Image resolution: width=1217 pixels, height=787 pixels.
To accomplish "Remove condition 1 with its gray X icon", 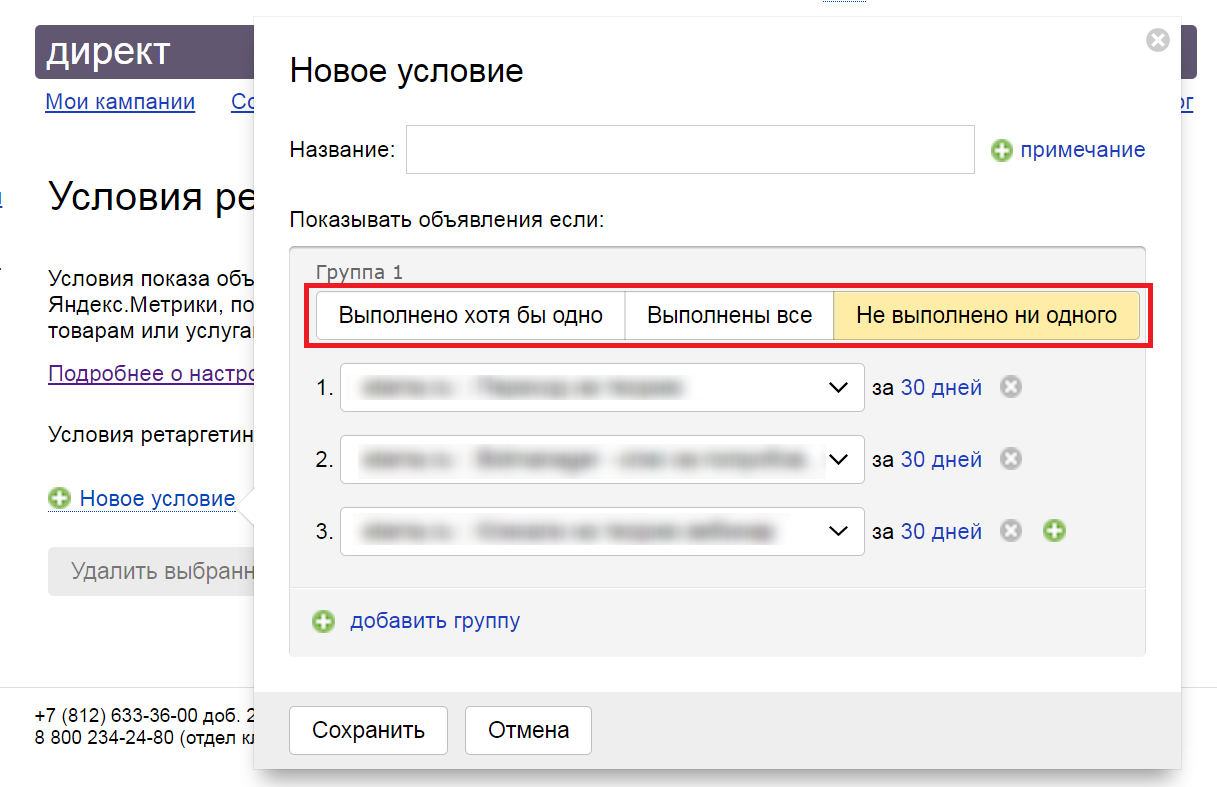I will (x=1011, y=387).
